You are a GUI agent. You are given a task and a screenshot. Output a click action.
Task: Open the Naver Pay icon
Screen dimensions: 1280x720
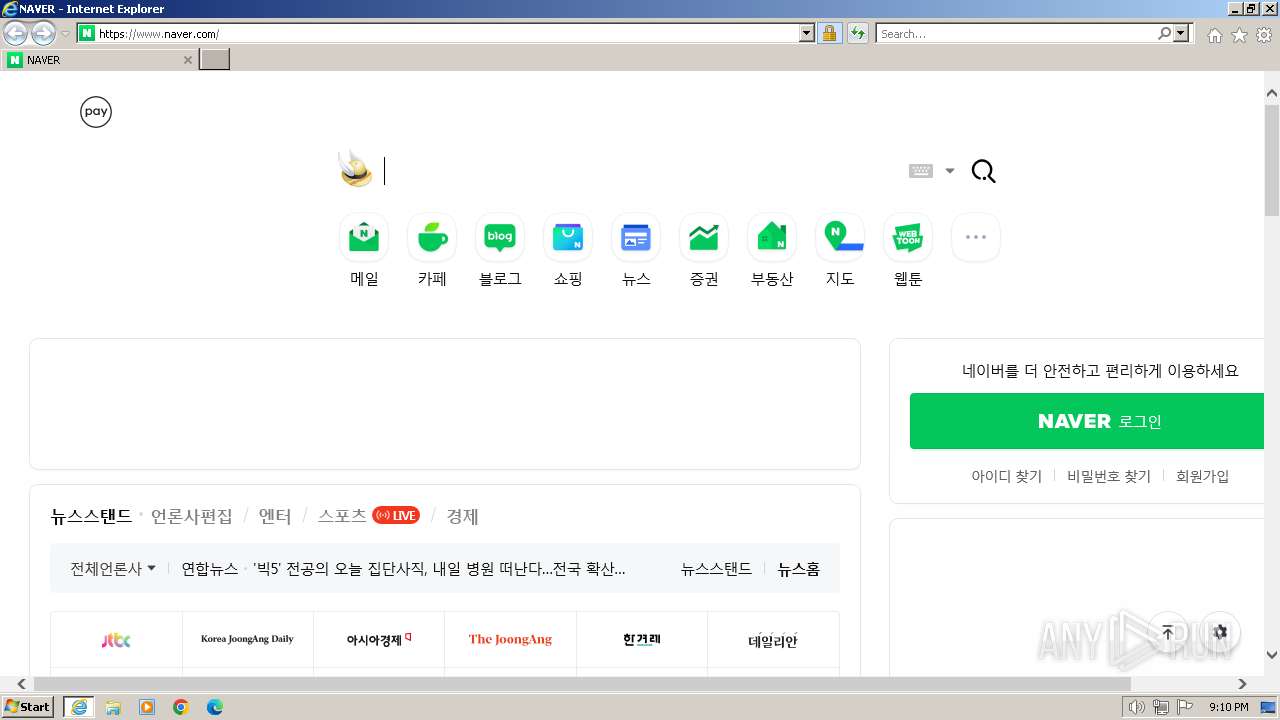pyautogui.click(x=96, y=112)
